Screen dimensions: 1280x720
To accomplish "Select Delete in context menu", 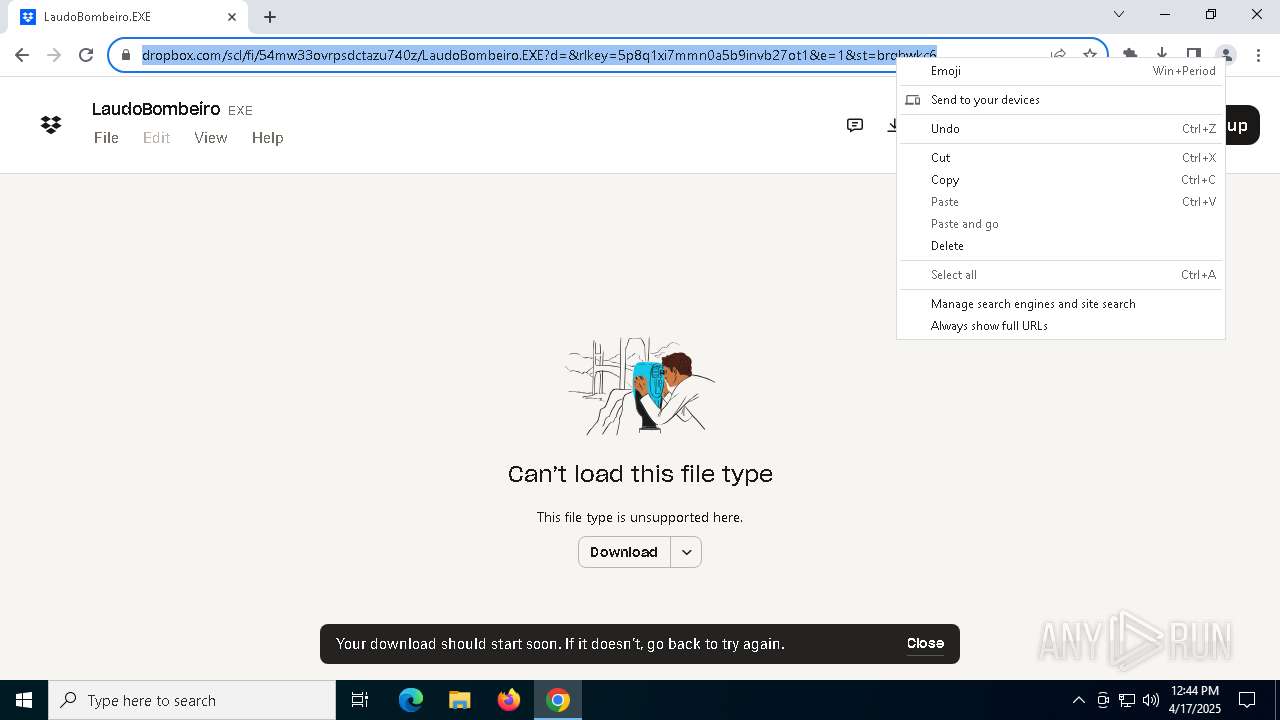I will [1061, 246].
